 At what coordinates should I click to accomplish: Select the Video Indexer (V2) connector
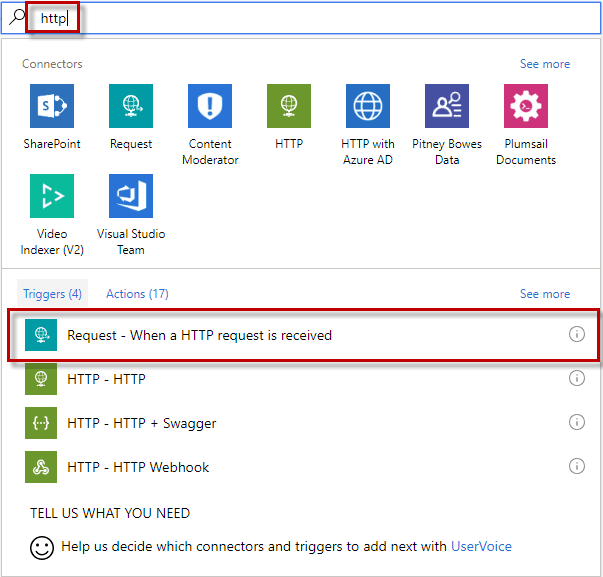pyautogui.click(x=52, y=196)
